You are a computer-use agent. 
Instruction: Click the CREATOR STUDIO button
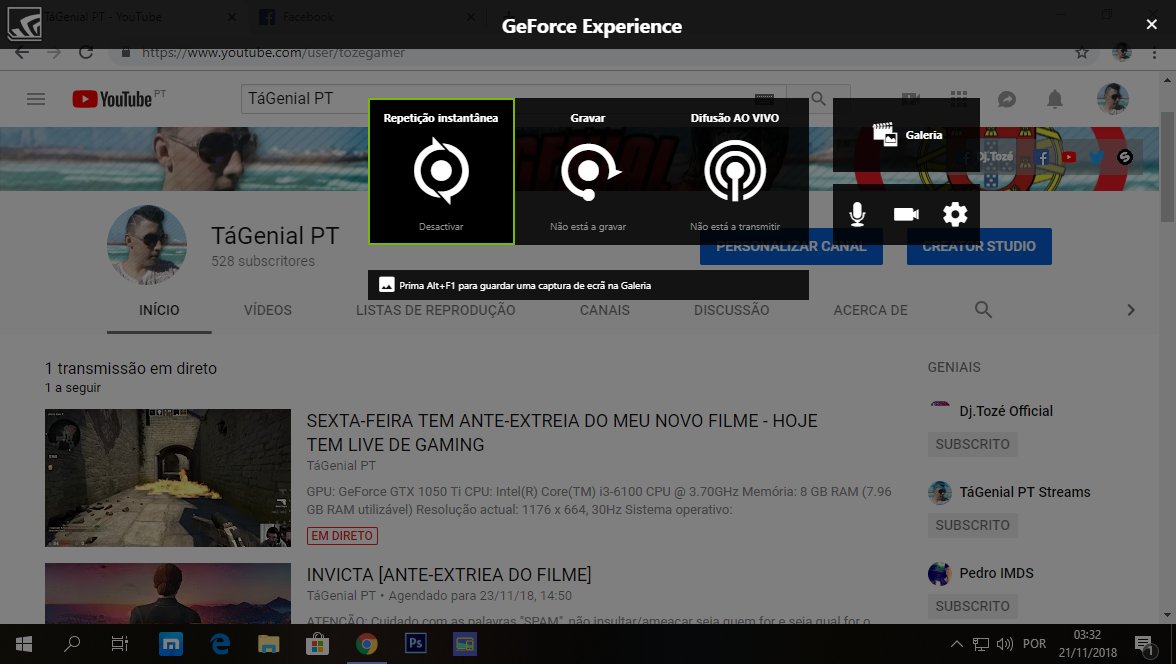click(x=979, y=246)
